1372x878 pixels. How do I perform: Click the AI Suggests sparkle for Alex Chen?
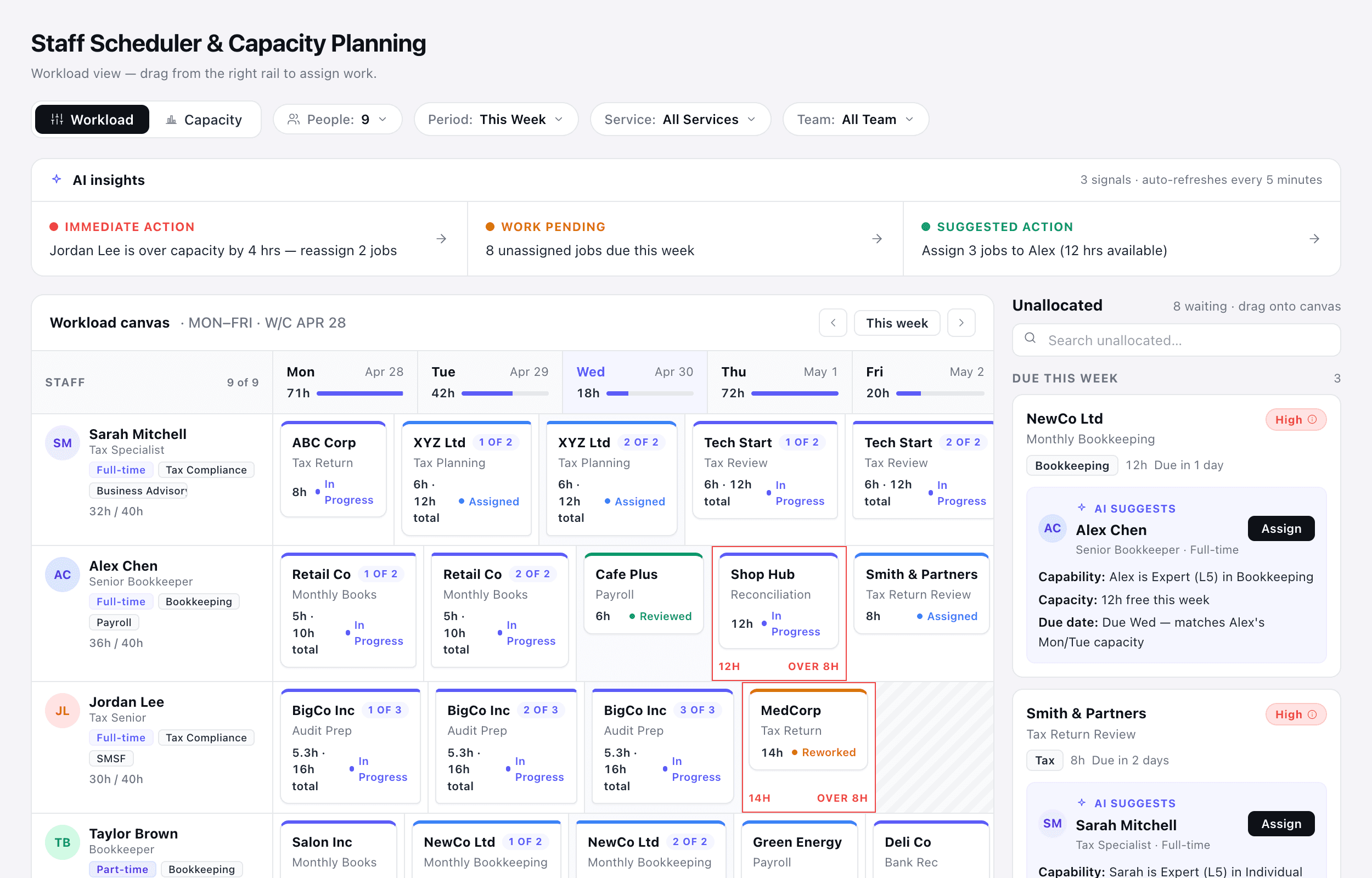[x=1081, y=508]
